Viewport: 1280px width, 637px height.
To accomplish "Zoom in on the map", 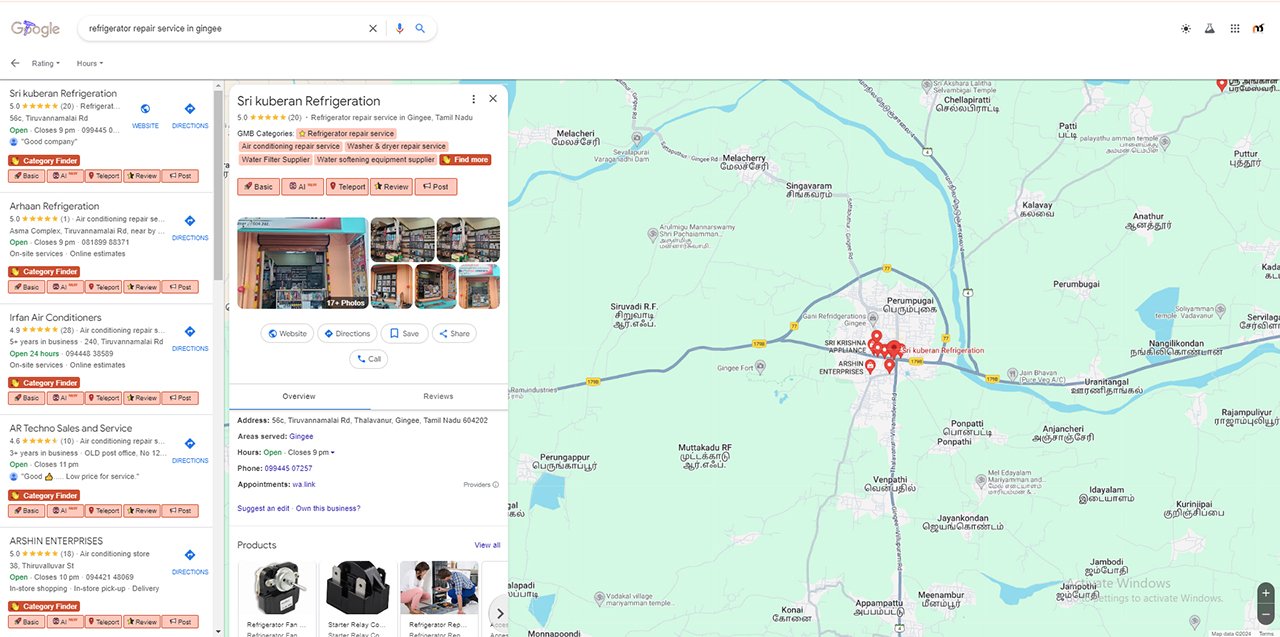I will pos(1266,593).
